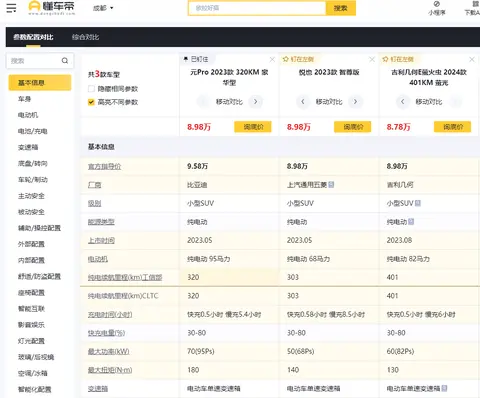Remove the 吉利几何E萤火虫 column

[x=472, y=60]
